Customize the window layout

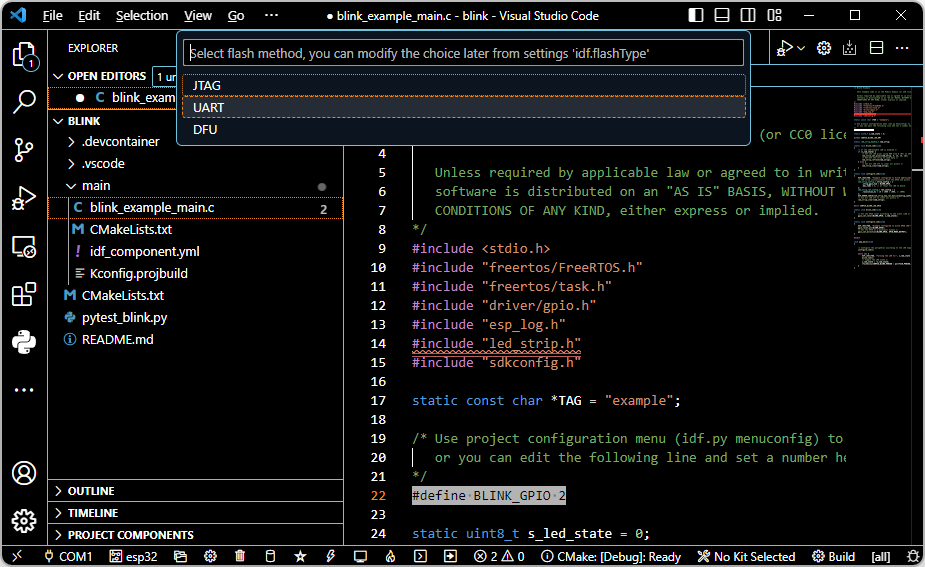pyautogui.click(x=775, y=15)
